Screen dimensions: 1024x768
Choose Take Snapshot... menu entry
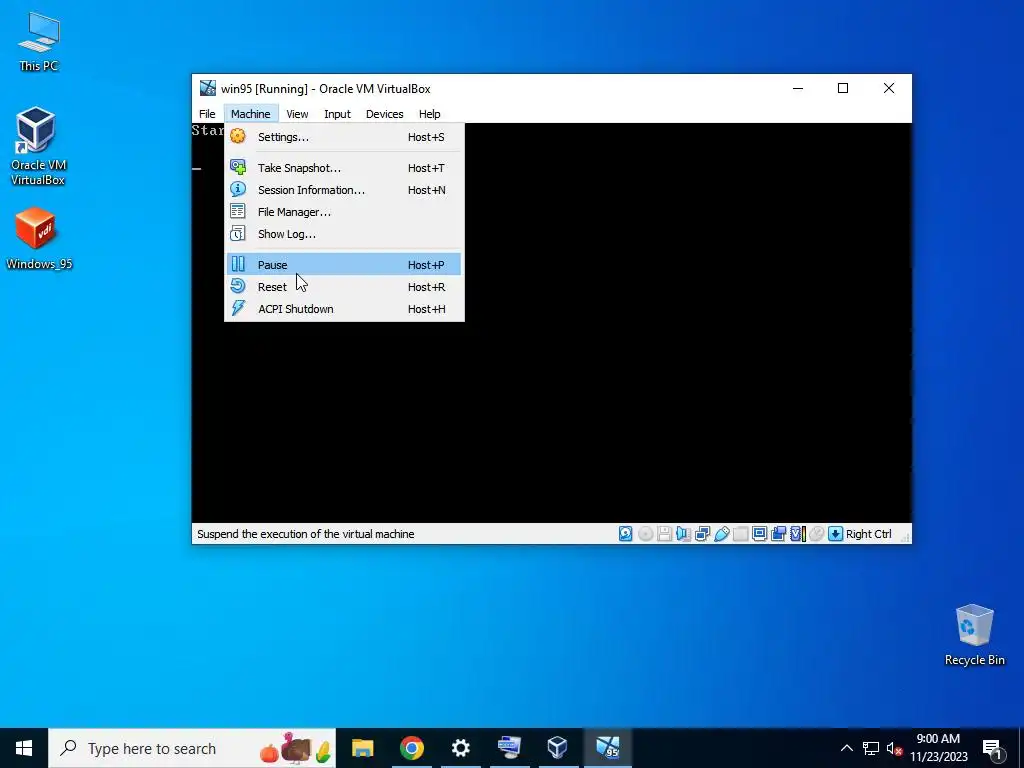344,168
